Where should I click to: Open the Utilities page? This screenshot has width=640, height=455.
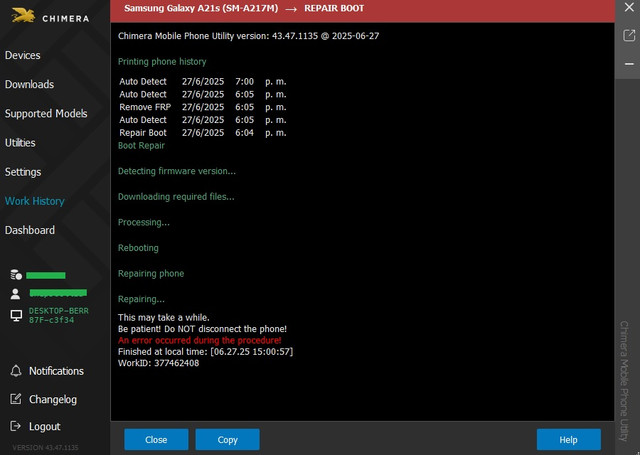(x=20, y=143)
